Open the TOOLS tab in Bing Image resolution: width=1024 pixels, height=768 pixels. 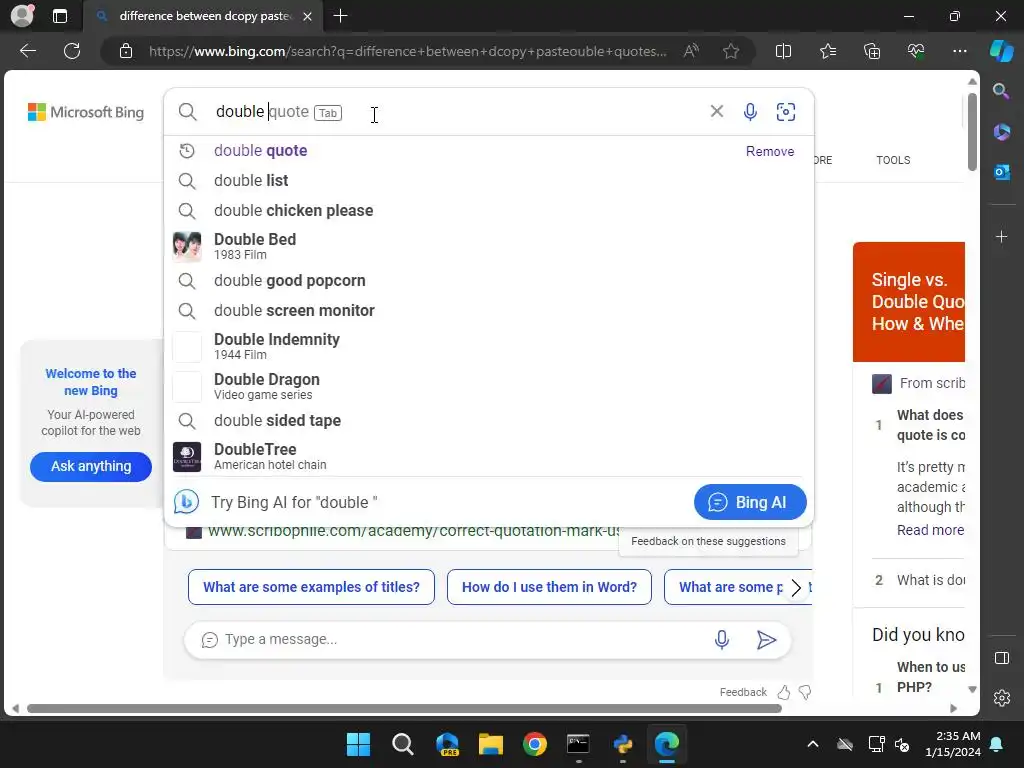(893, 160)
